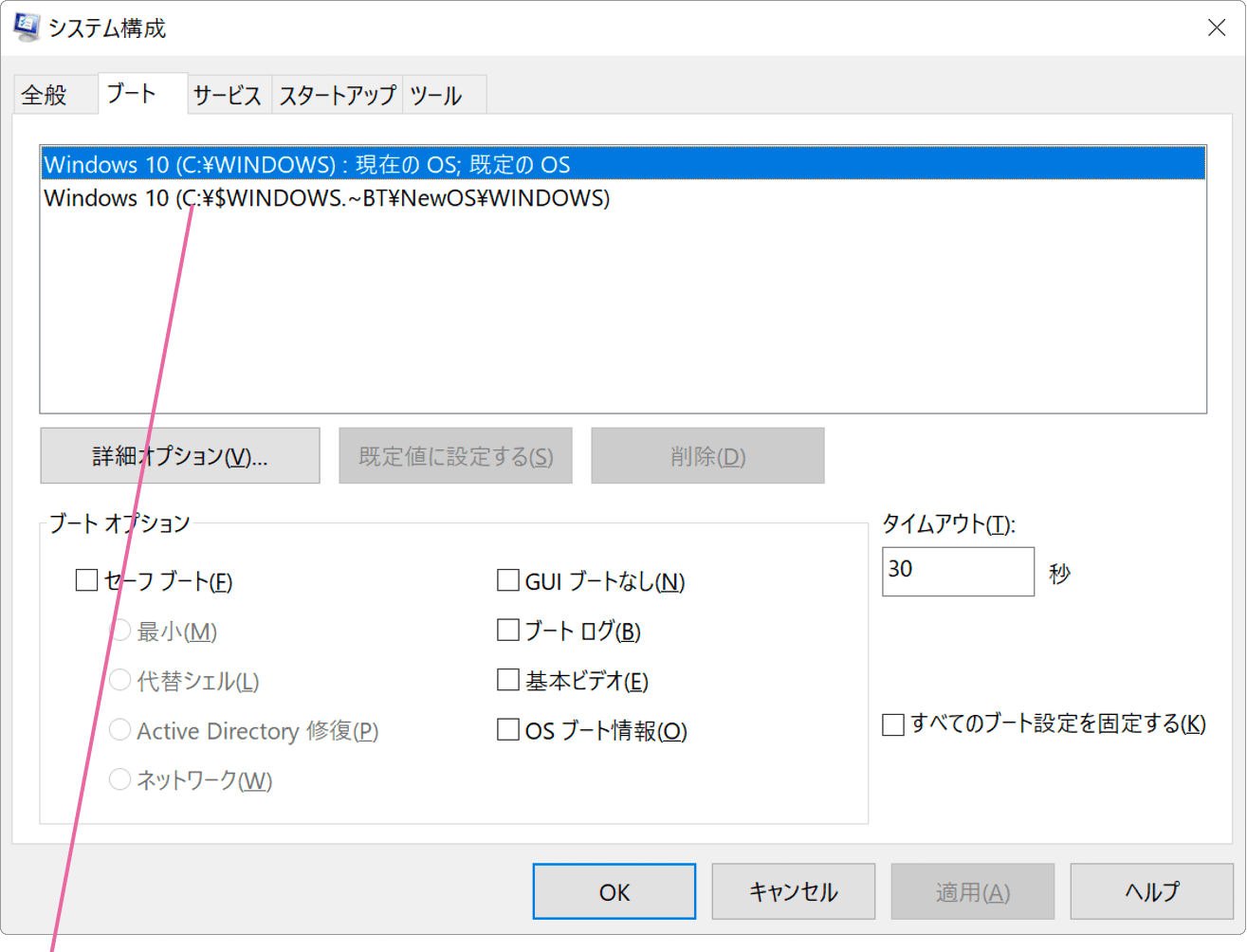Viewport: 1247px width, 952px height.
Task: Open 詳細オプション(V)... settings
Action: click(180, 456)
